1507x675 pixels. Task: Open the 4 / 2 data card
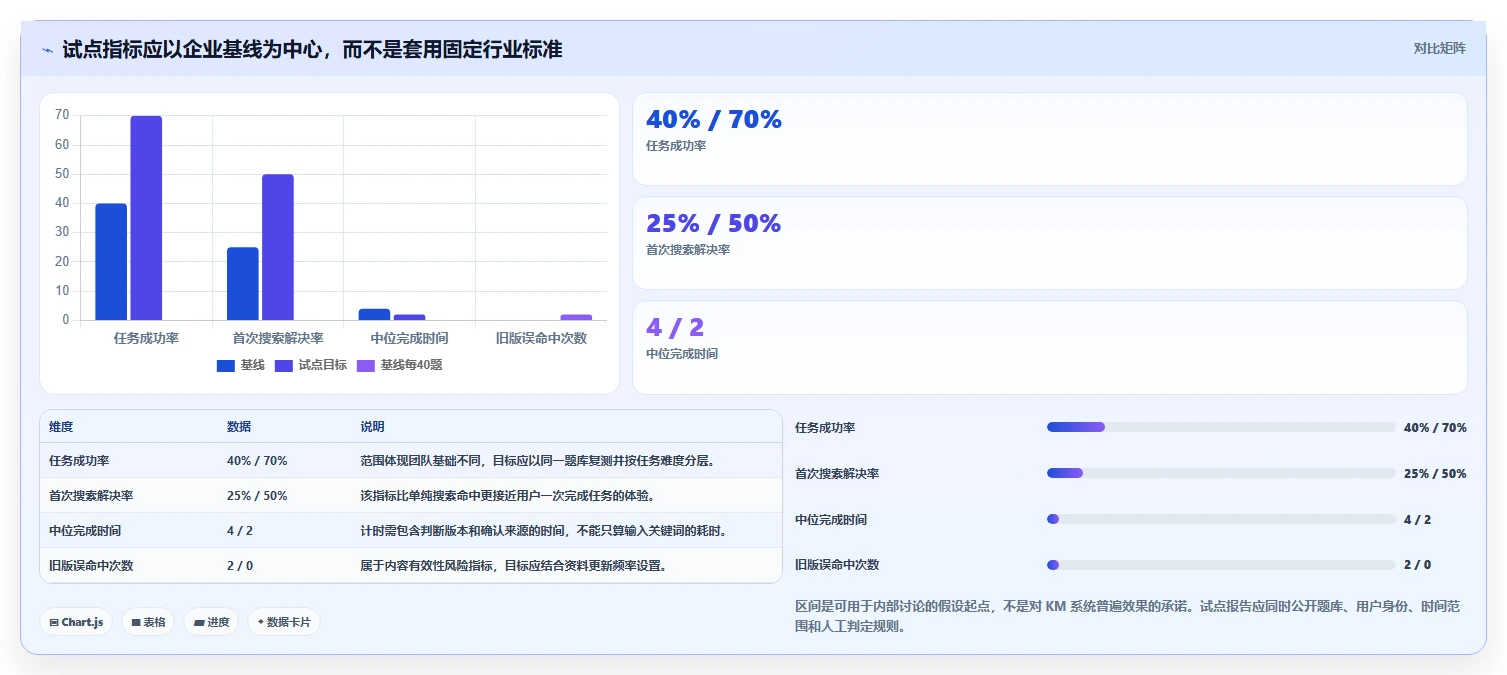(x=1050, y=347)
